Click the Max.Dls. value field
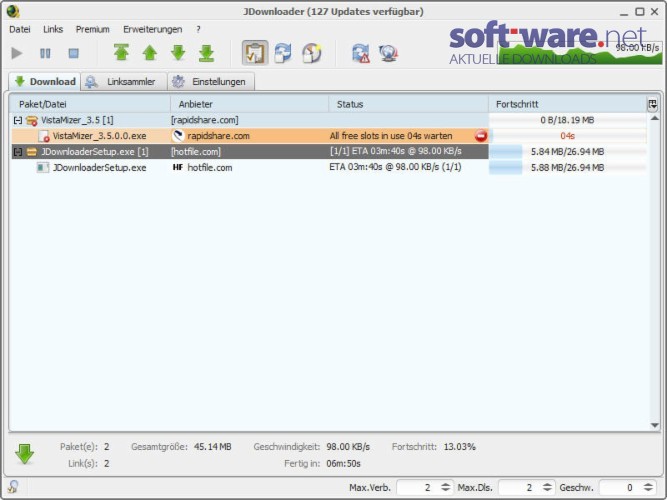The width and height of the screenshot is (667, 500). [x=518, y=487]
